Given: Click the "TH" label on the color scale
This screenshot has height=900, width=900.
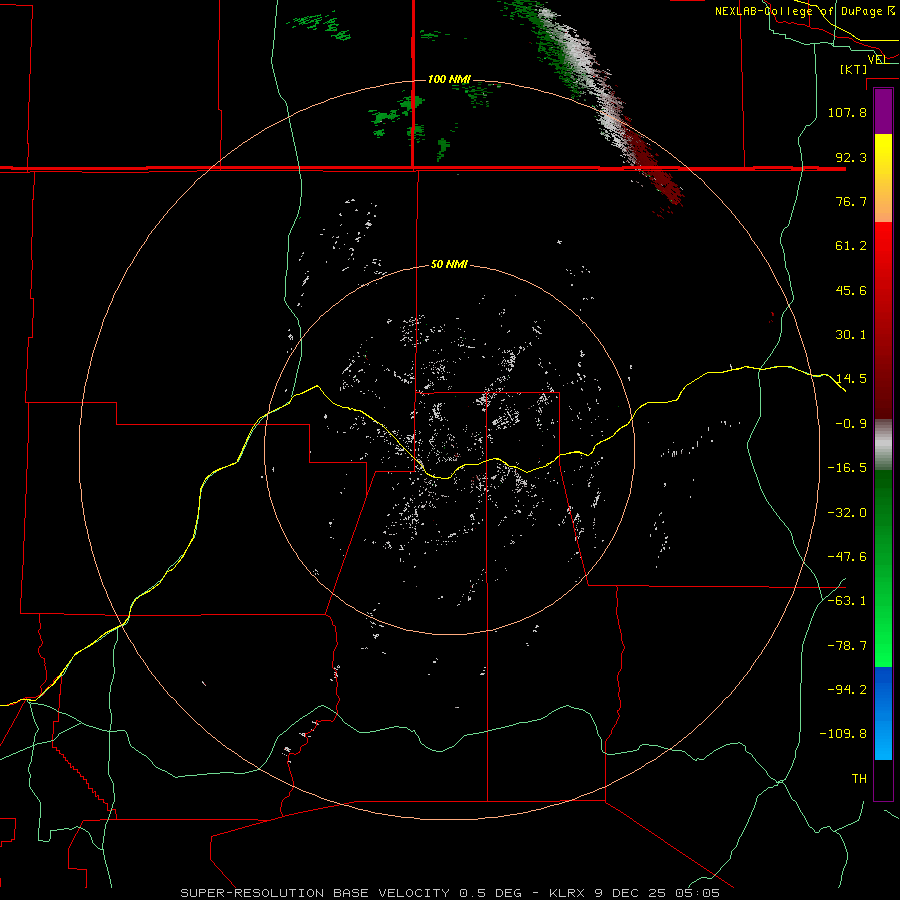Looking at the screenshot, I should (x=859, y=779).
